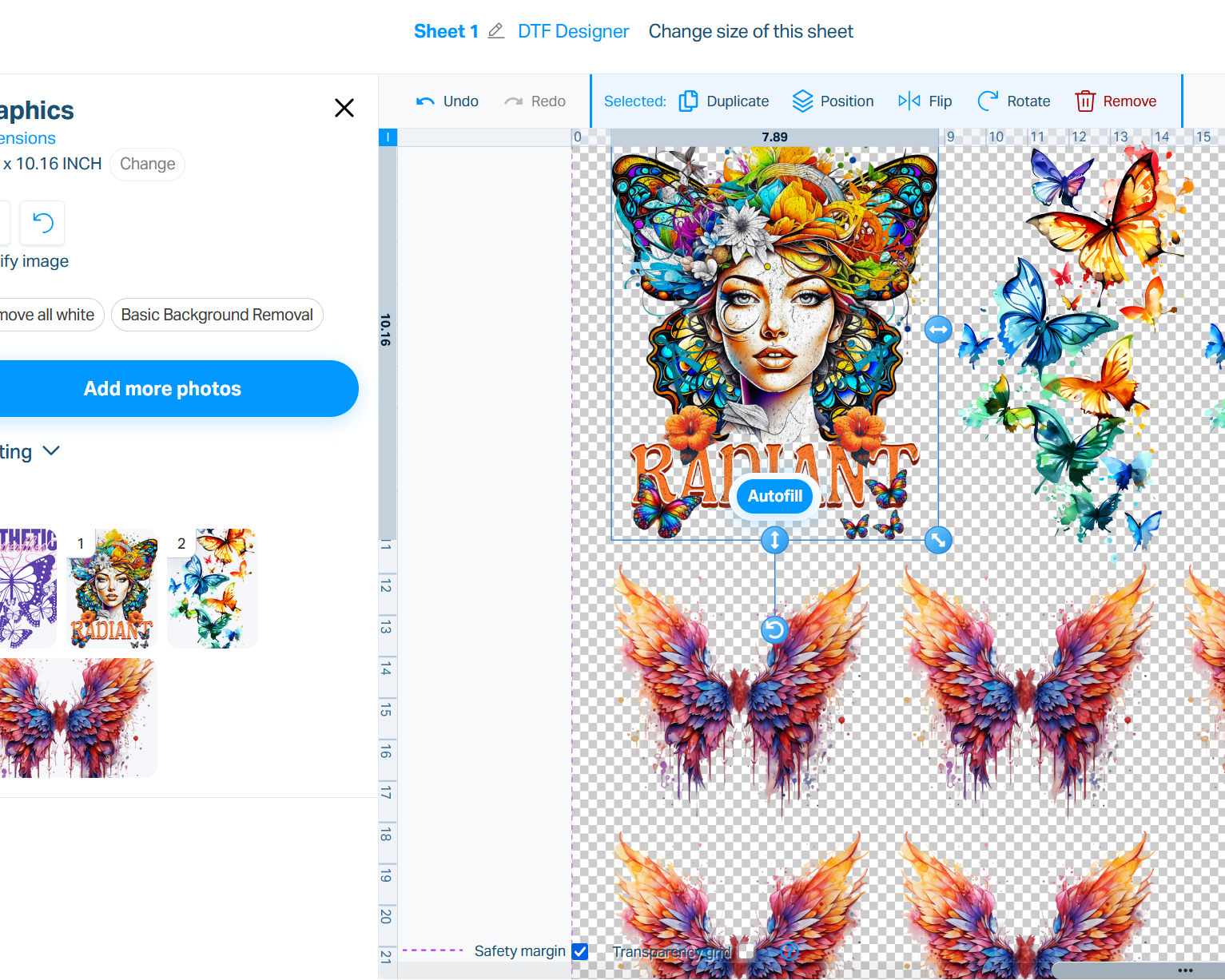1225x980 pixels.
Task: Click Change size of this sheet
Action: coord(750,31)
